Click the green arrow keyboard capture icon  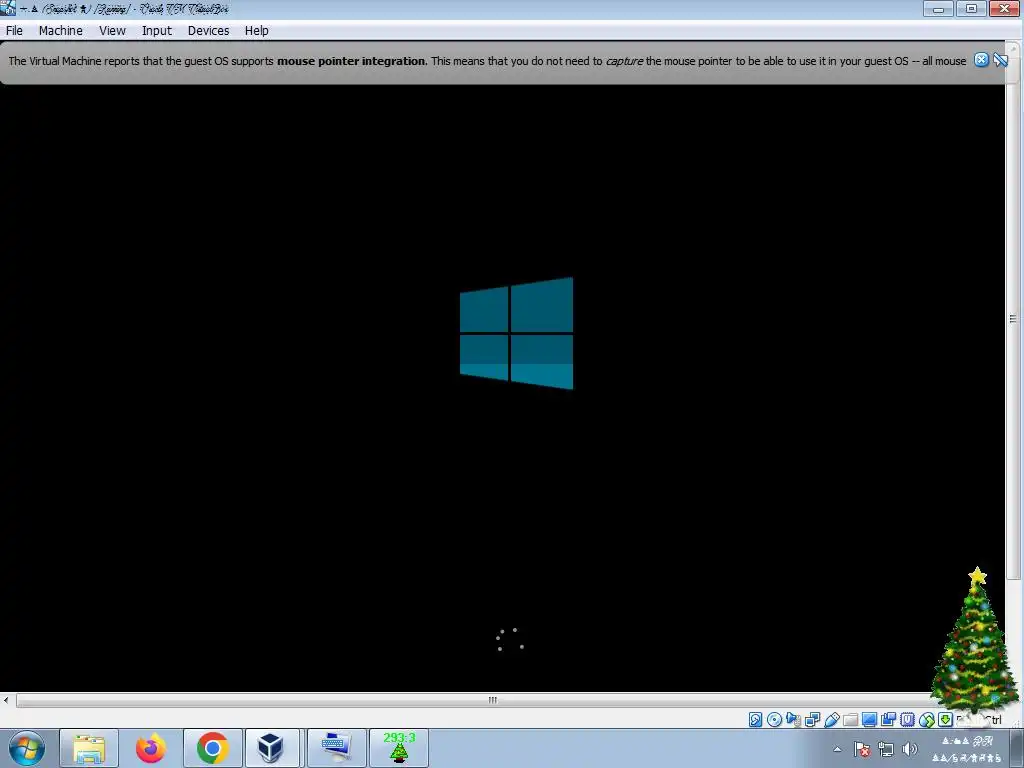[x=945, y=720]
